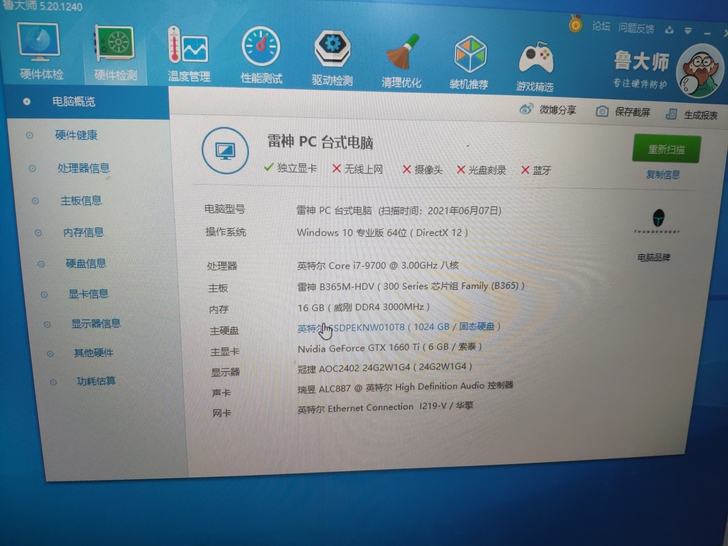Click the 鲁大师 mascot avatar
The image size is (728, 546).
[700, 71]
